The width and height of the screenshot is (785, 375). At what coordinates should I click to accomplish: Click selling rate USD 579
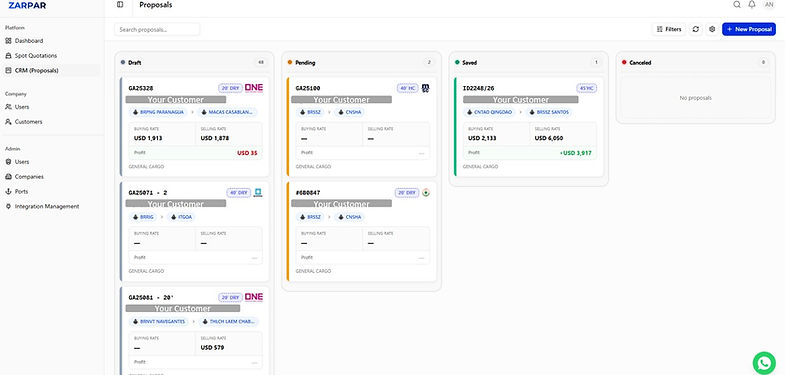[x=212, y=347]
